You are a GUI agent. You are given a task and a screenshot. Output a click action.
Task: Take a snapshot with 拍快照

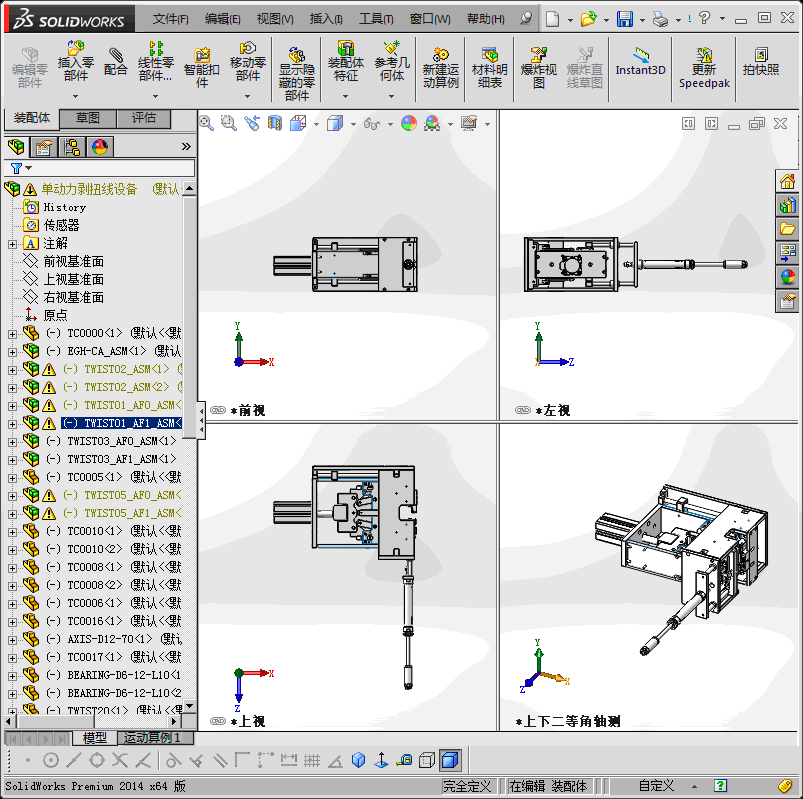[761, 61]
